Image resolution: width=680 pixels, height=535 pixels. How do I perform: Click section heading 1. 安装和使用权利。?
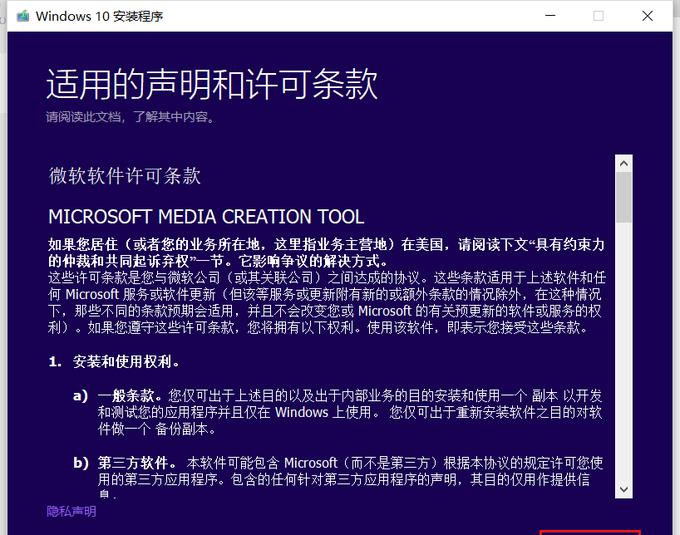point(114,362)
